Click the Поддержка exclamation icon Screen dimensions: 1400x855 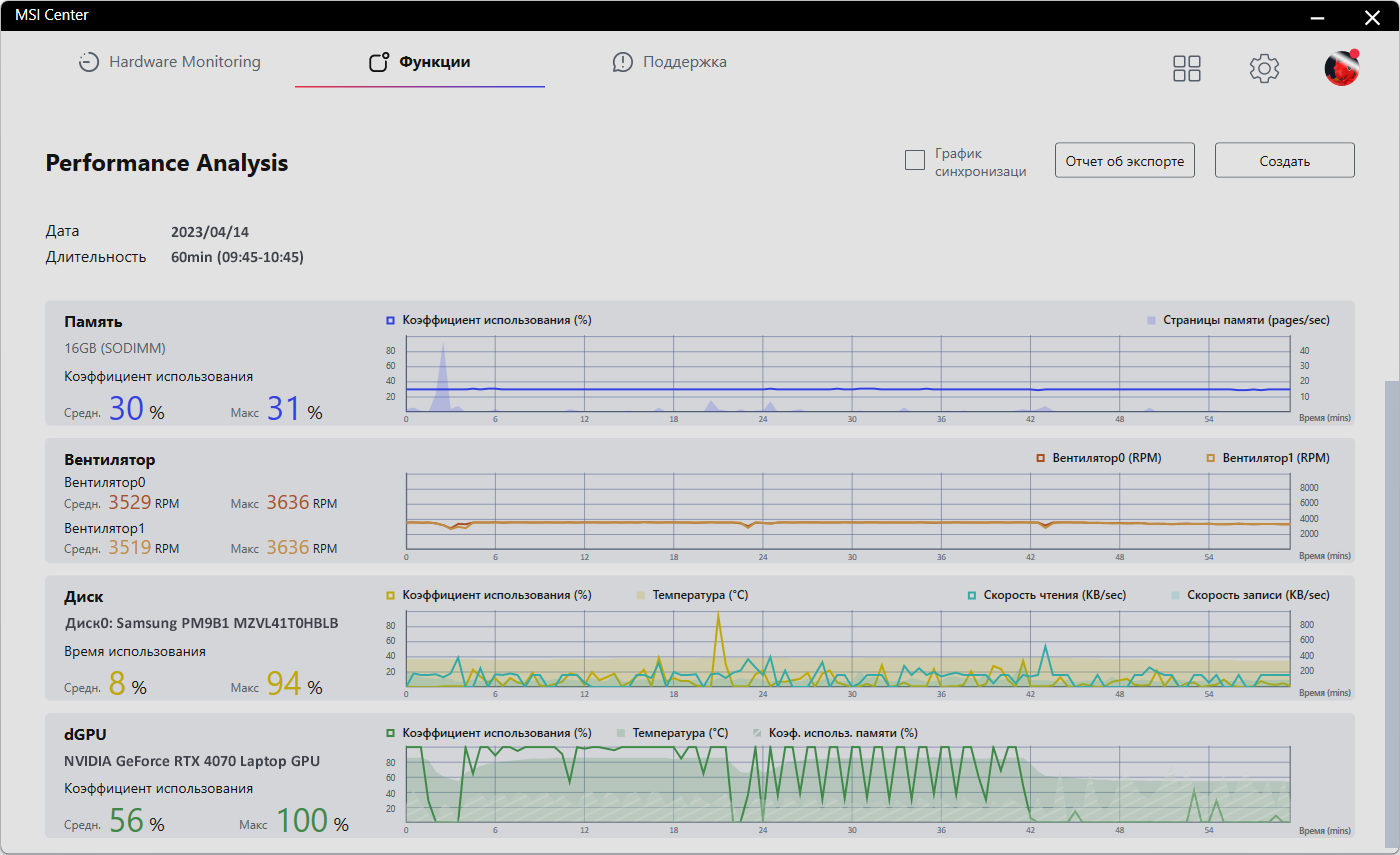tap(623, 62)
